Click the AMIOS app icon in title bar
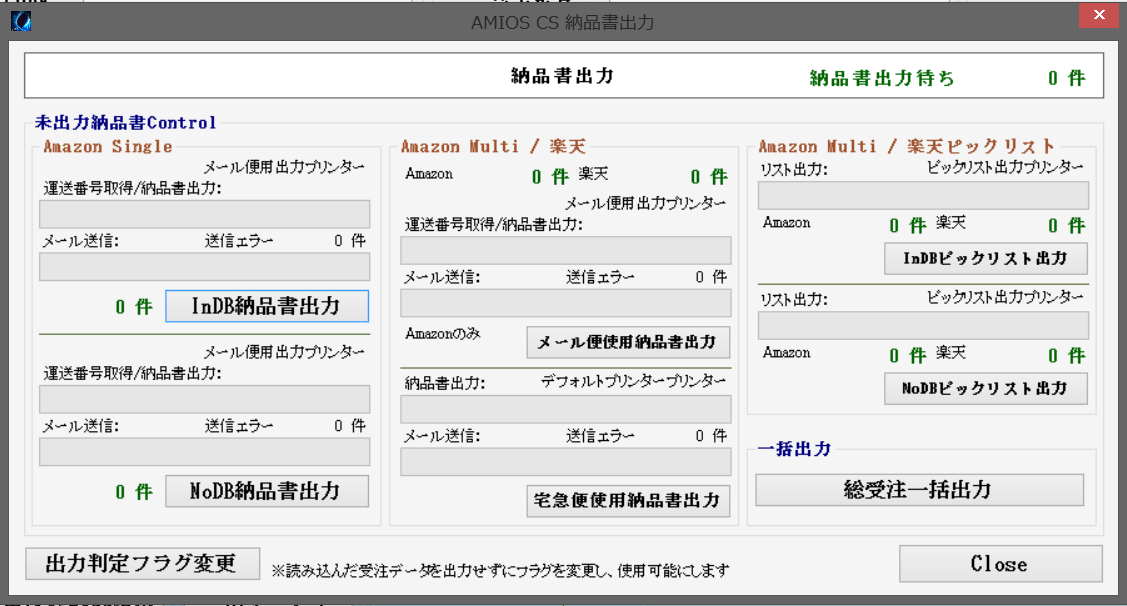 tap(20, 21)
